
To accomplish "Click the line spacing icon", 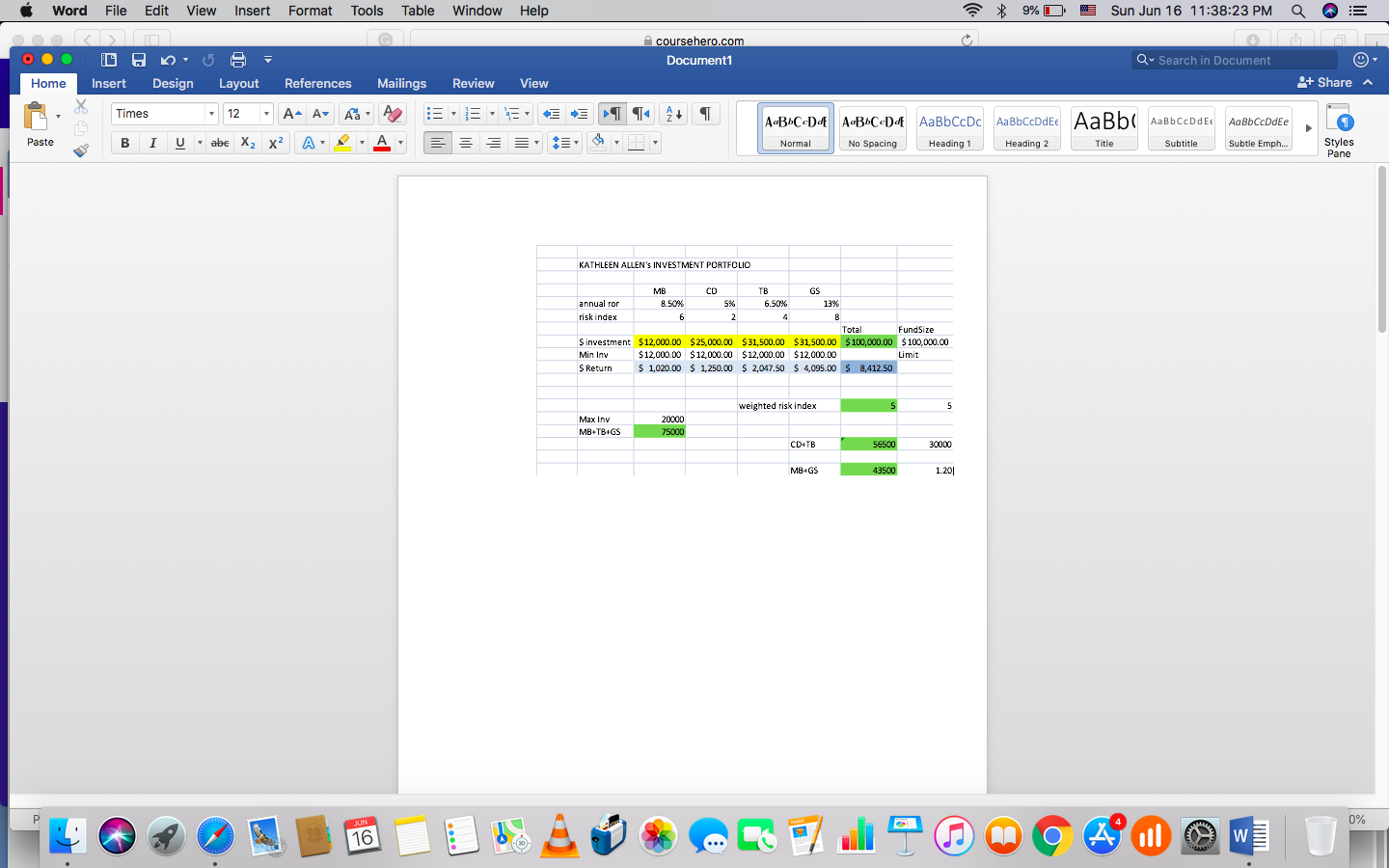I will pos(560,143).
